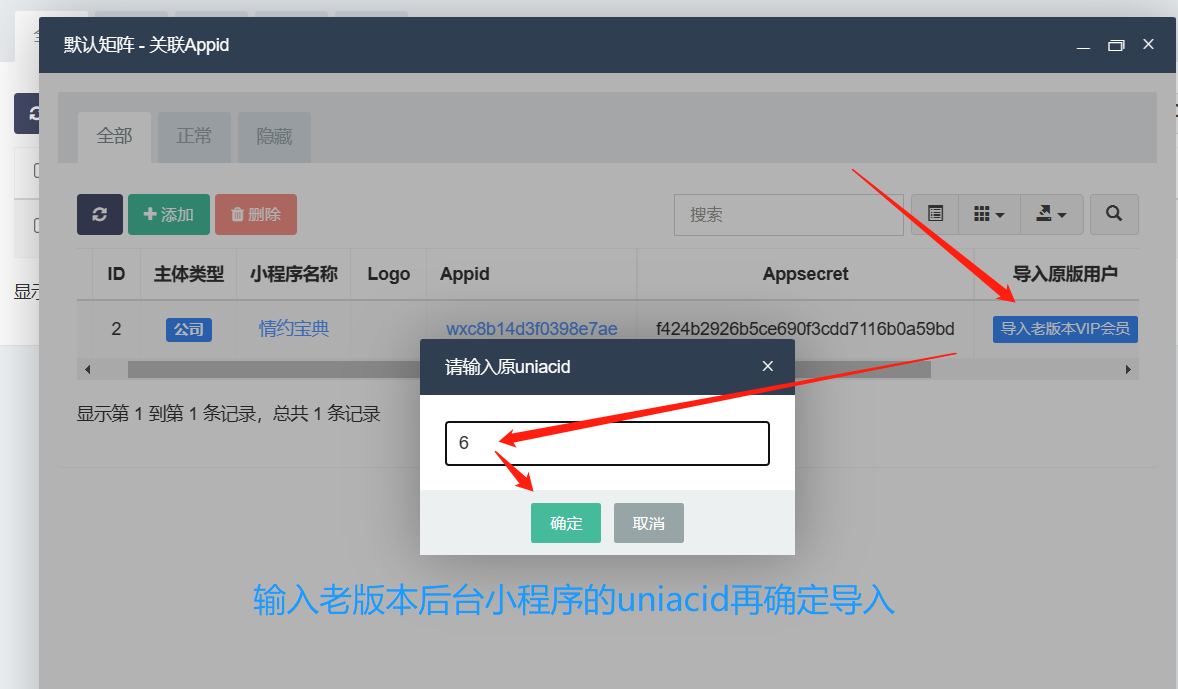Toggle the table card view icon
The image size is (1178, 689).
coord(935,214)
